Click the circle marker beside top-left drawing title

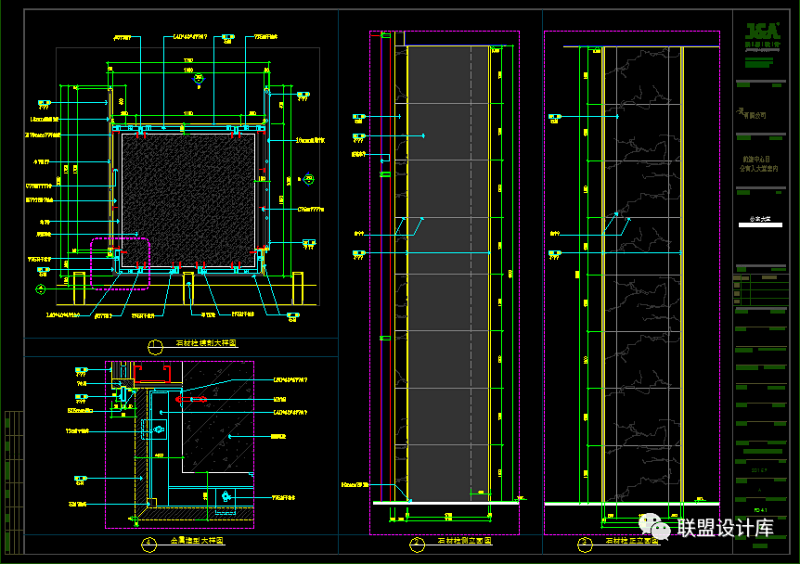[x=154, y=346]
